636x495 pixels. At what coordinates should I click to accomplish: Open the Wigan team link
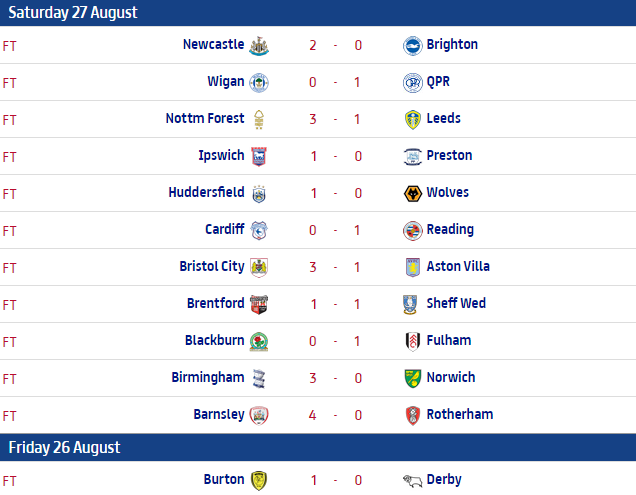pyautogui.click(x=225, y=81)
